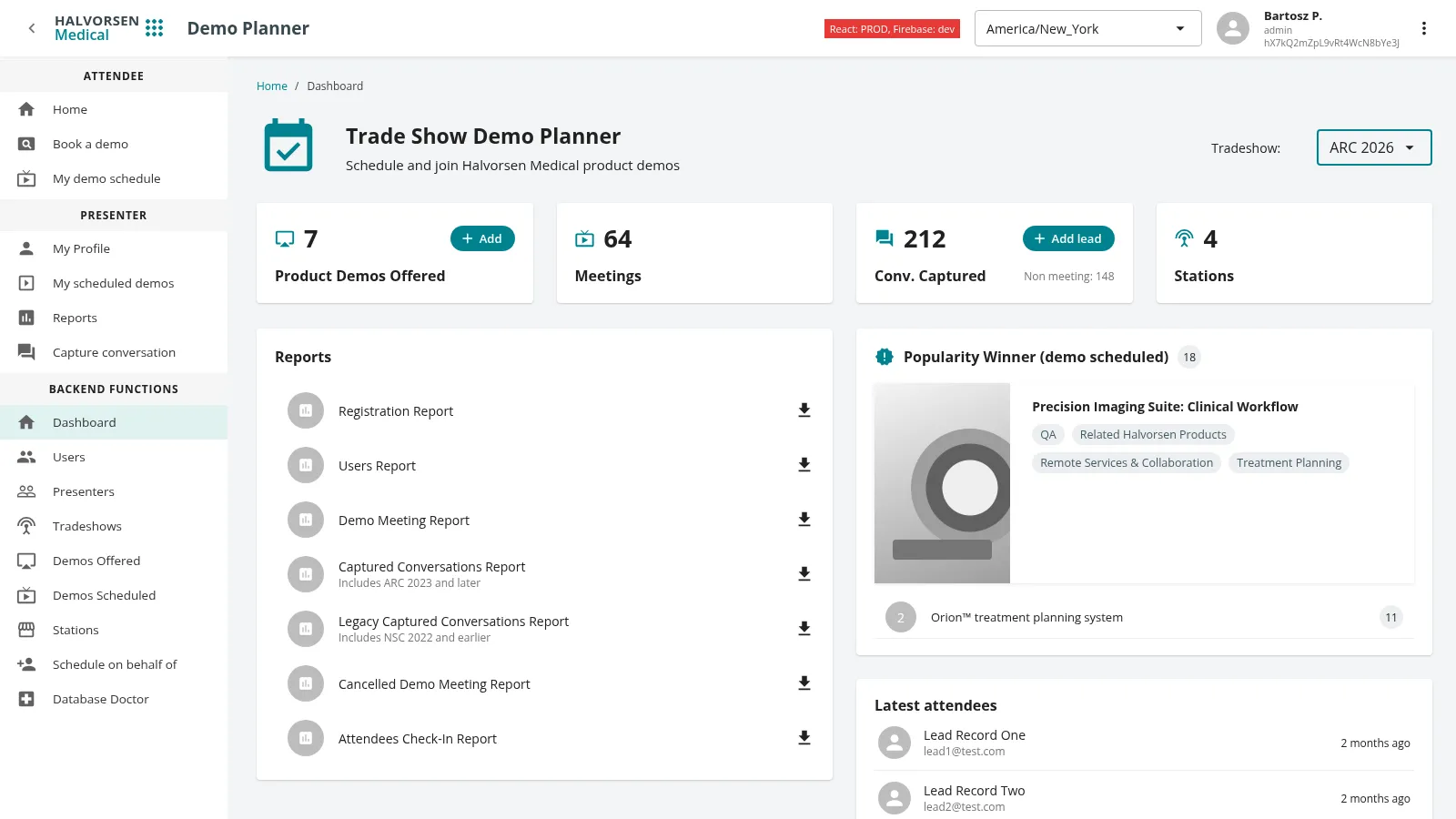Download the Cancelled Demo Meeting Report
Viewport: 1456px width, 819px height.
click(804, 683)
